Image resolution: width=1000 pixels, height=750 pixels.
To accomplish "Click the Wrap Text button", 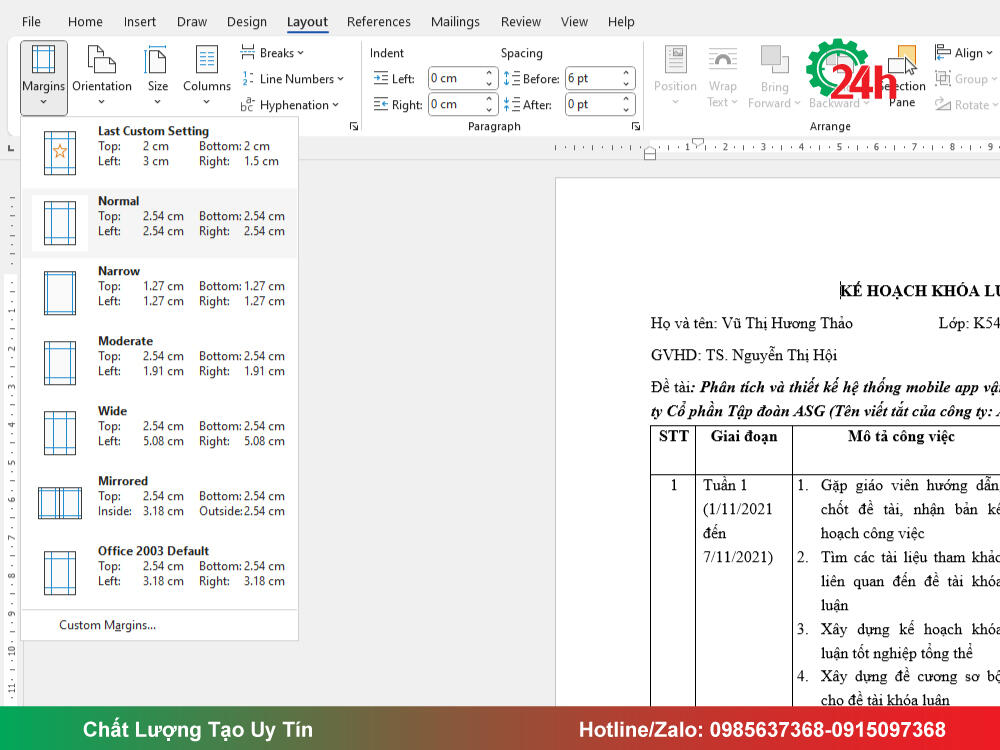I will (722, 76).
